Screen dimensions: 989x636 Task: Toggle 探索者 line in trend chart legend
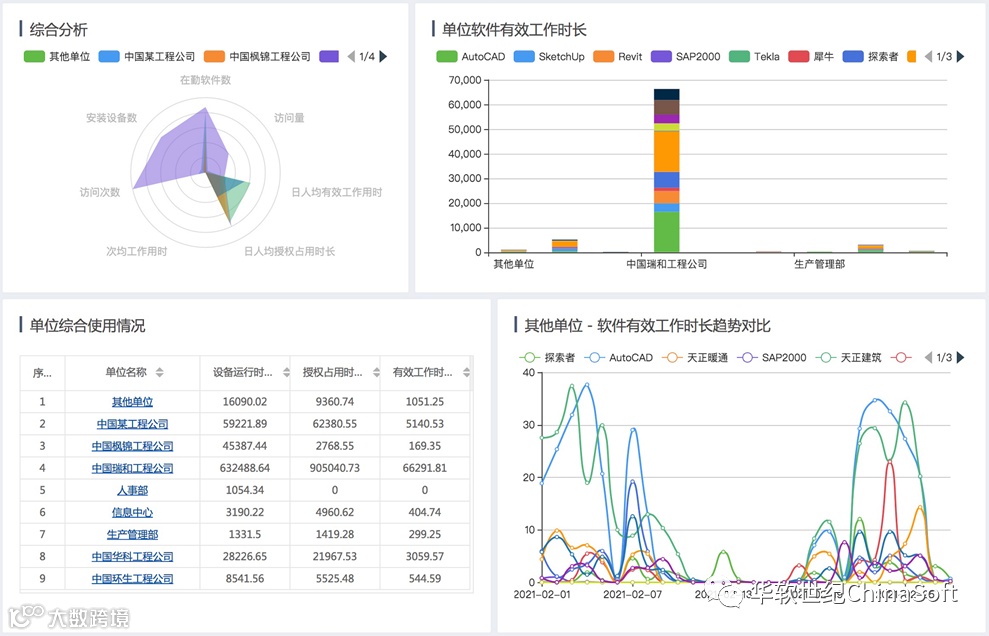[547, 358]
